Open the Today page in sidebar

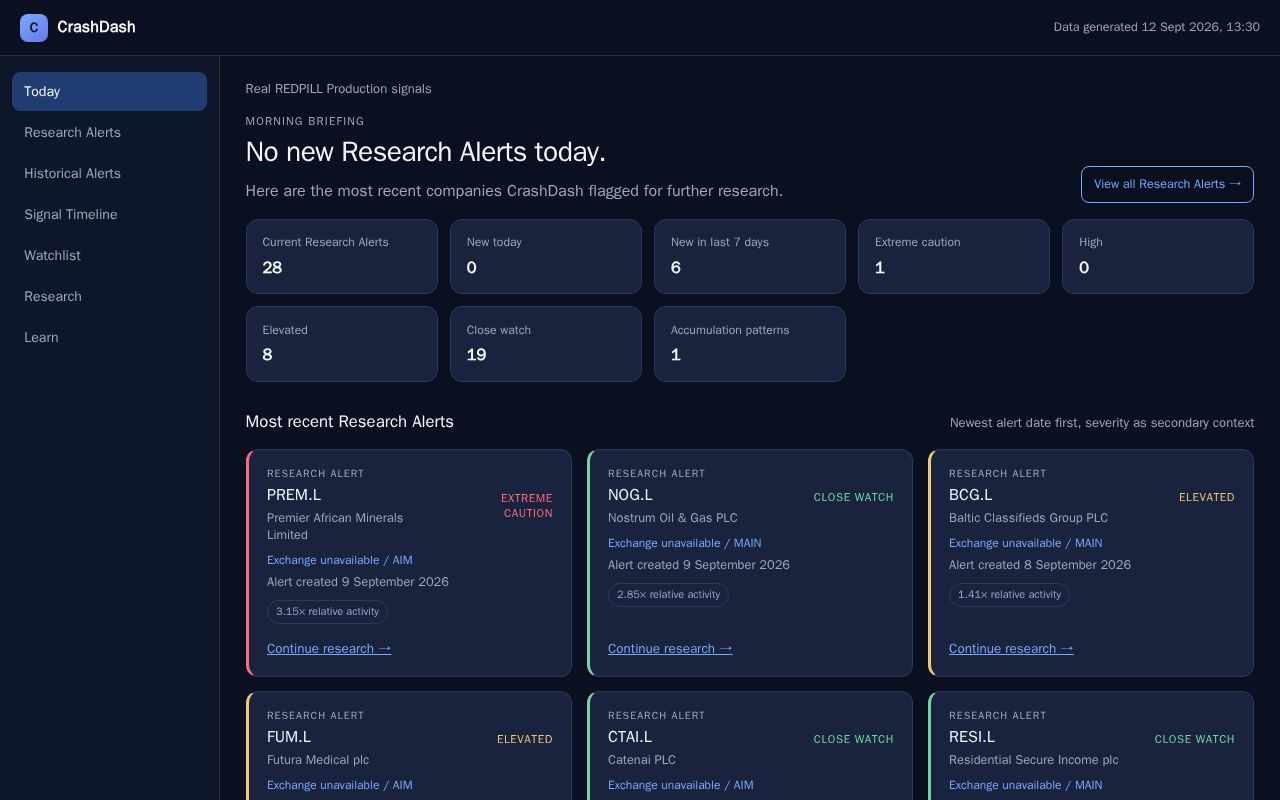click(x=109, y=91)
